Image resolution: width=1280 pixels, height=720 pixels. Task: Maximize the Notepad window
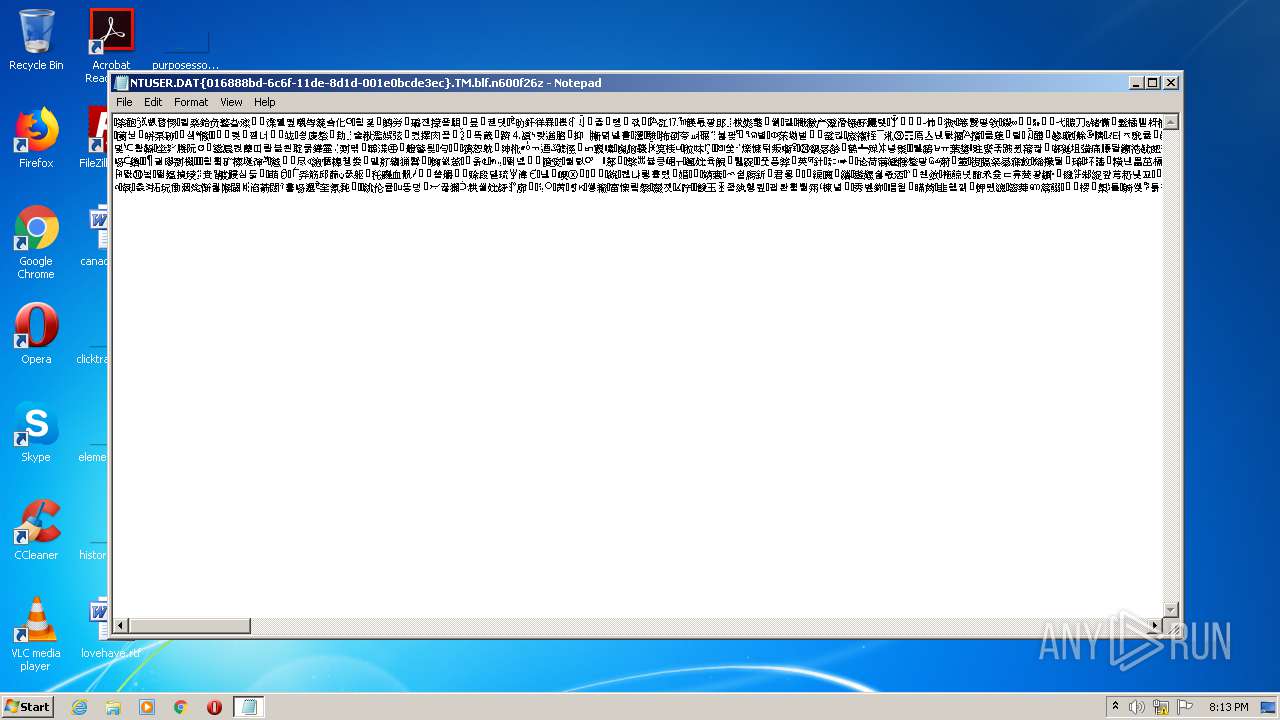click(x=1153, y=83)
